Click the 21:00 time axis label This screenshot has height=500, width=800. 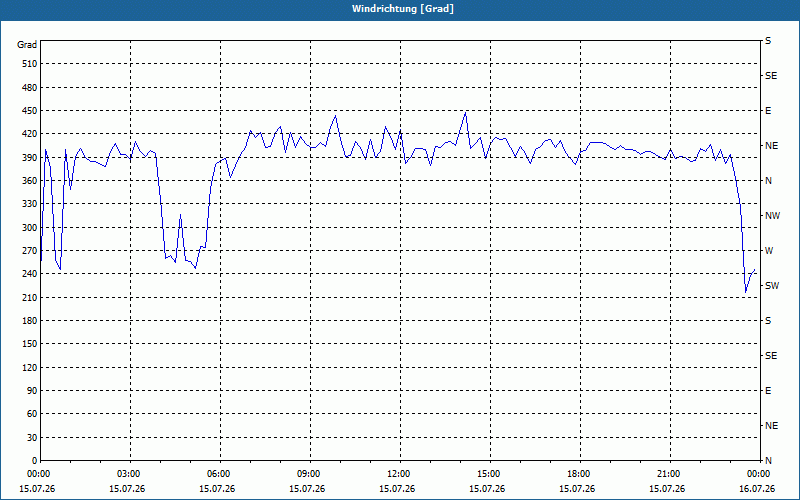pos(670,474)
